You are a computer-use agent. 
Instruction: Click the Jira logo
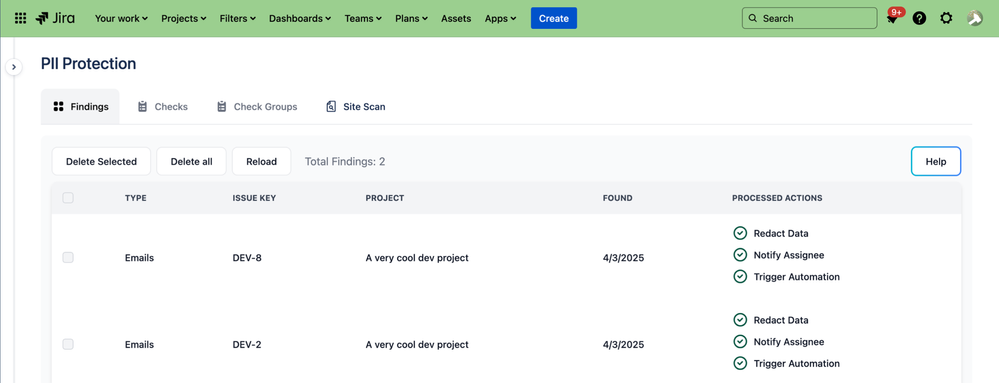point(55,18)
